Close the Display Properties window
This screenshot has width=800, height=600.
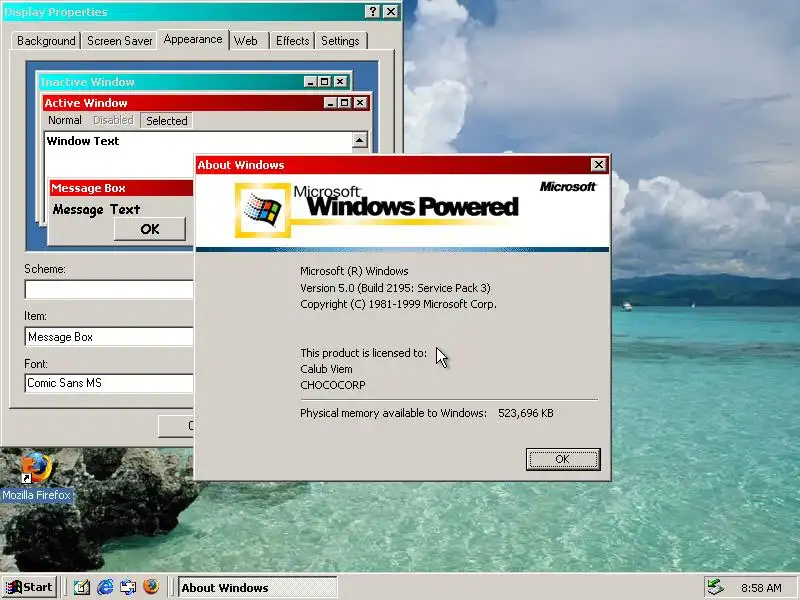click(x=390, y=11)
